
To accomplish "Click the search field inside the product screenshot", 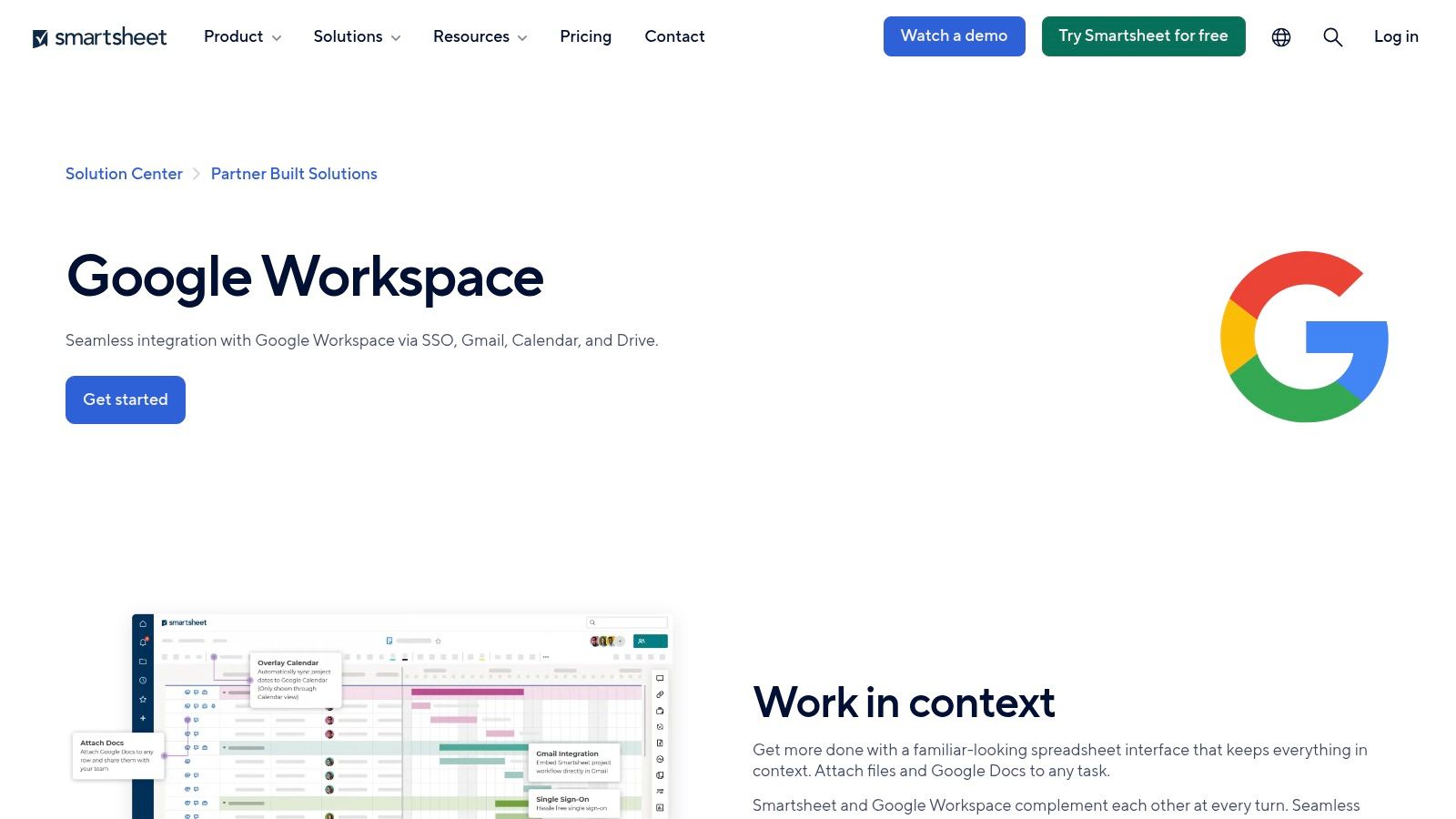I will pos(626,622).
